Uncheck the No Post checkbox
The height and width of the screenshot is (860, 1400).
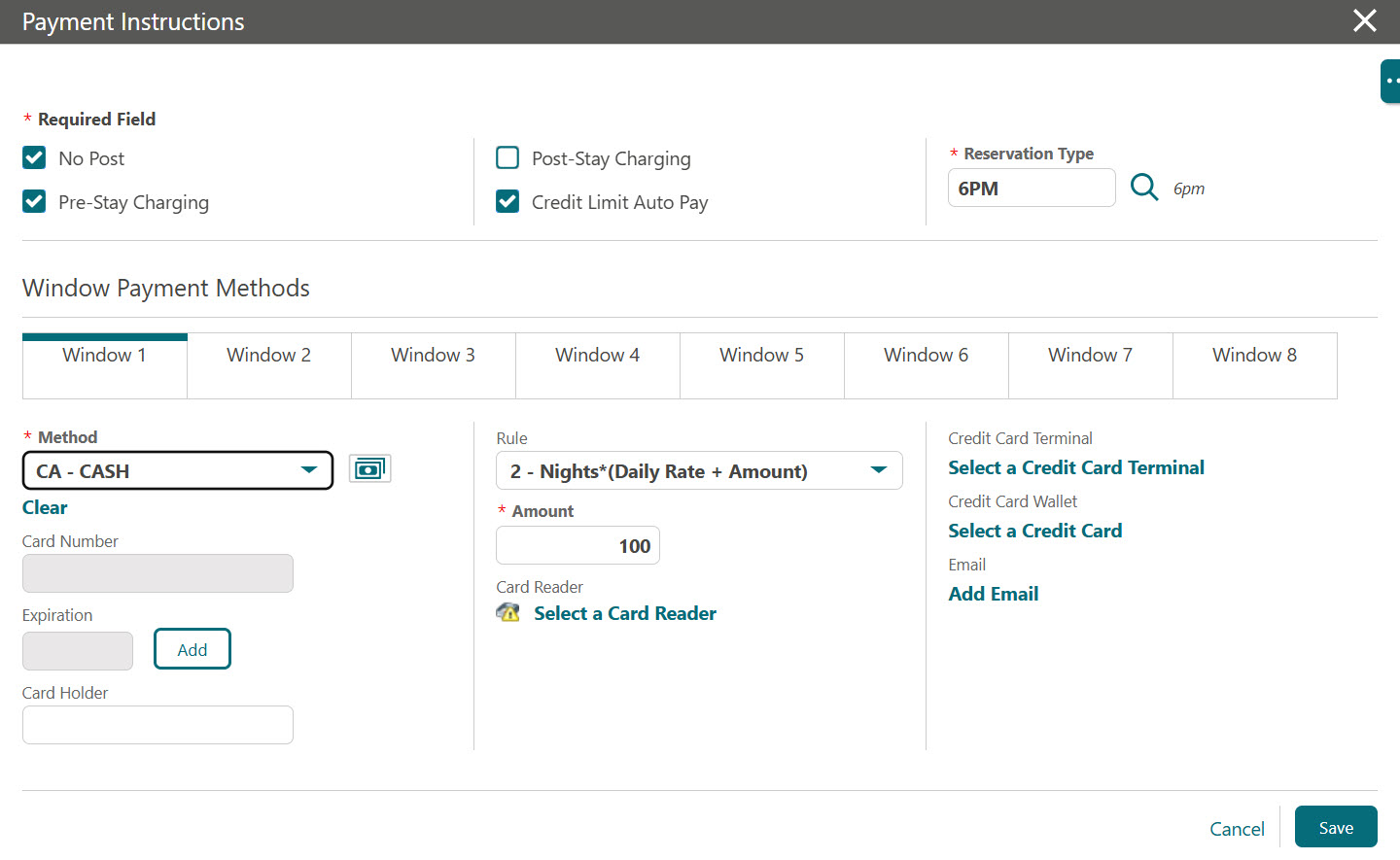pyautogui.click(x=34, y=157)
